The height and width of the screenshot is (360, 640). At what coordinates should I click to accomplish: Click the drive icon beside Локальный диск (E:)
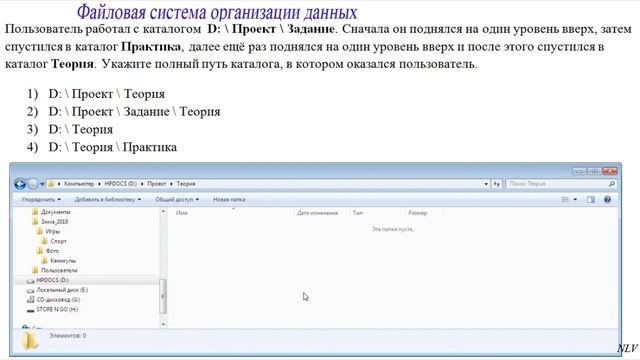pyautogui.click(x=30, y=291)
